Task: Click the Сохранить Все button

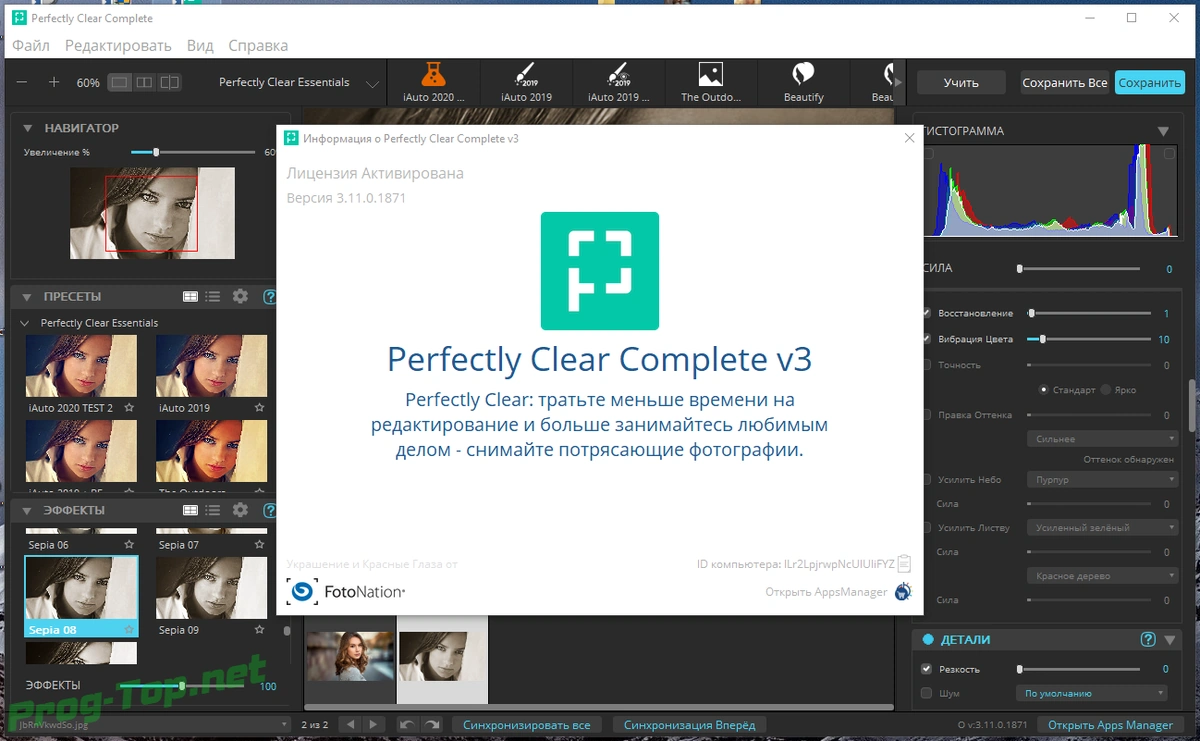Action: click(x=1064, y=83)
